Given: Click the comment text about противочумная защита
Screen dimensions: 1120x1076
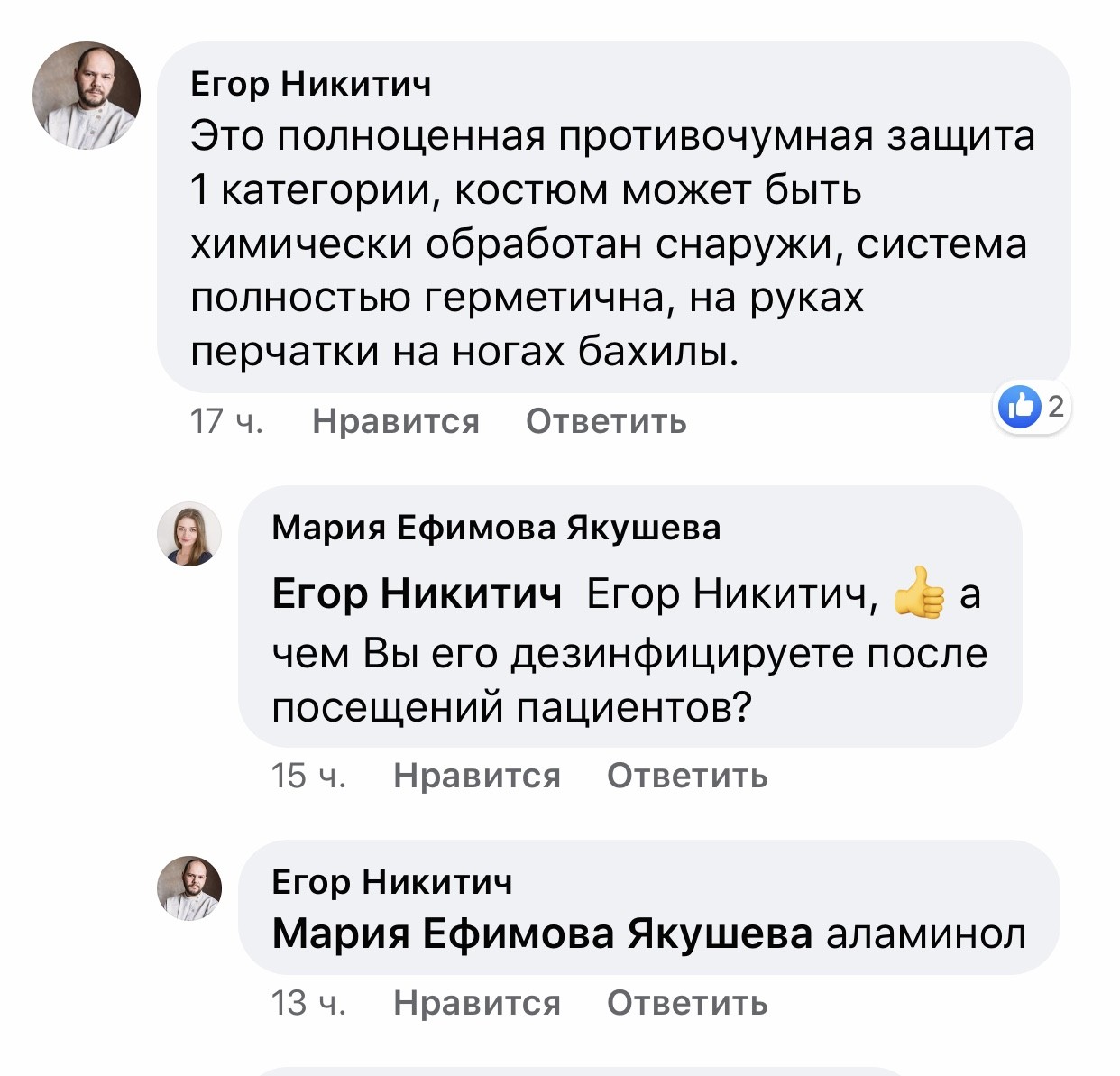Looking at the screenshot, I should tap(613, 244).
